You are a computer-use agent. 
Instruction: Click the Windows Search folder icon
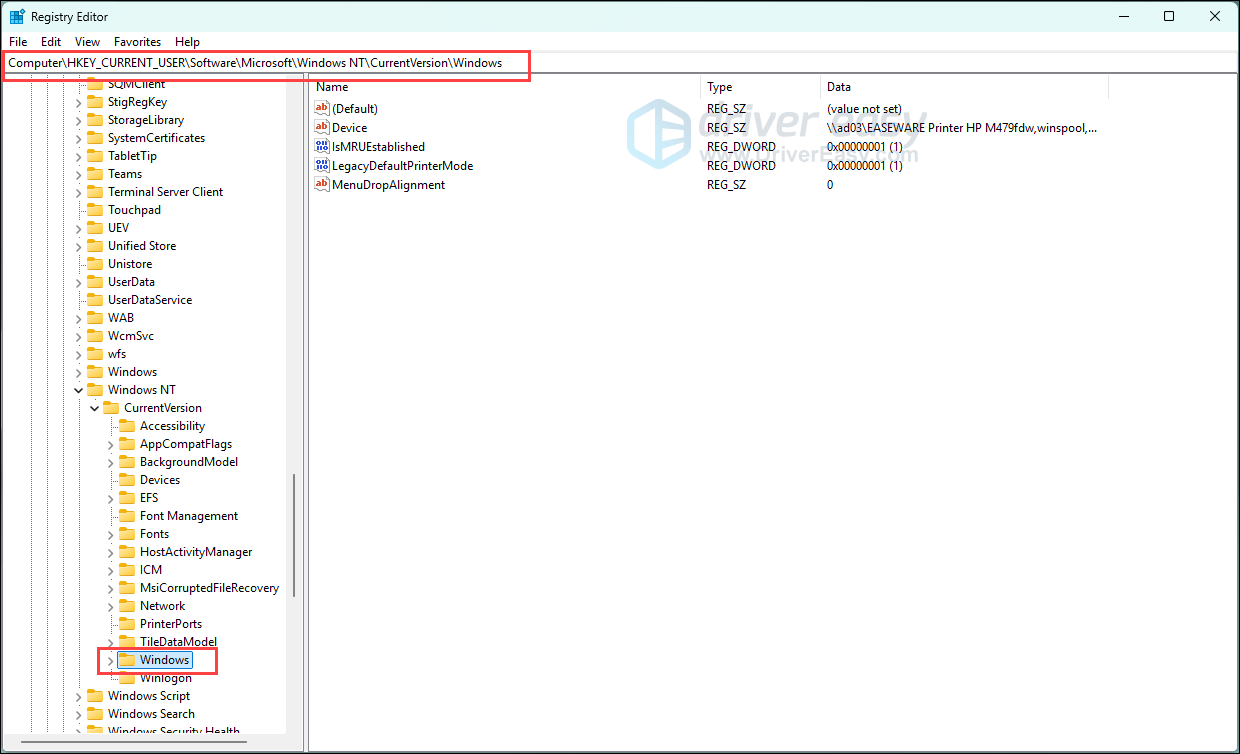tap(95, 714)
